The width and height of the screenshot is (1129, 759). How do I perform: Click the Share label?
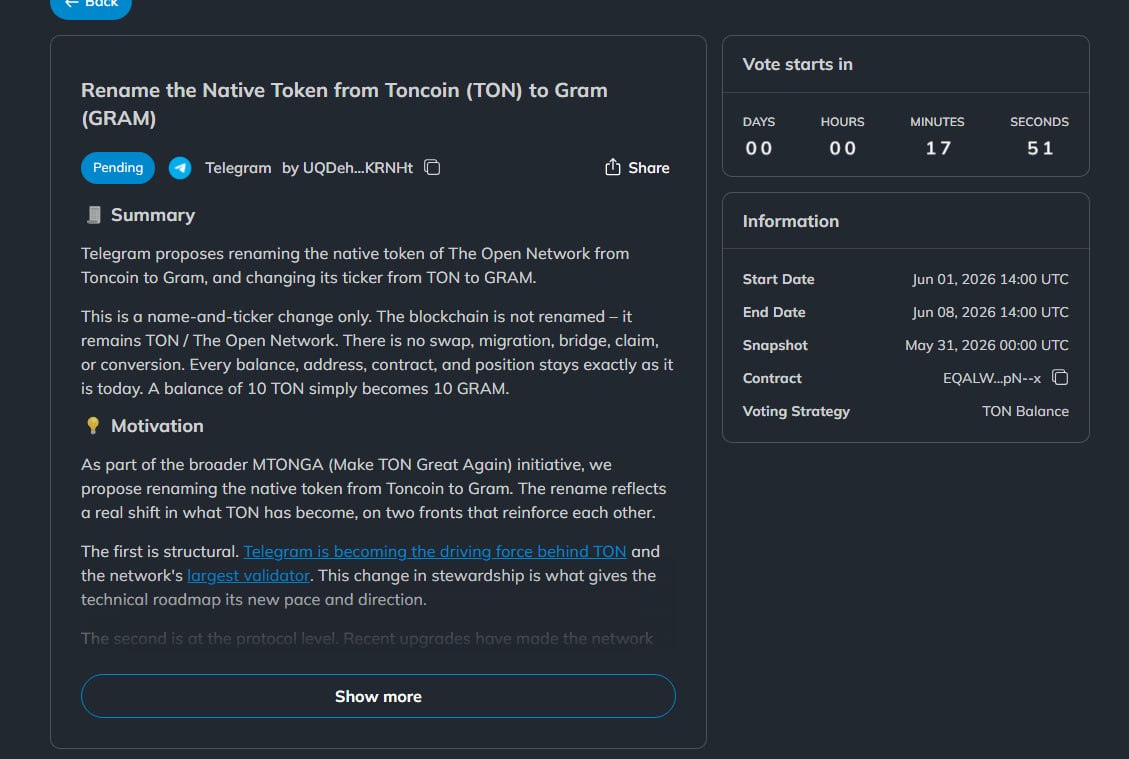[649, 168]
